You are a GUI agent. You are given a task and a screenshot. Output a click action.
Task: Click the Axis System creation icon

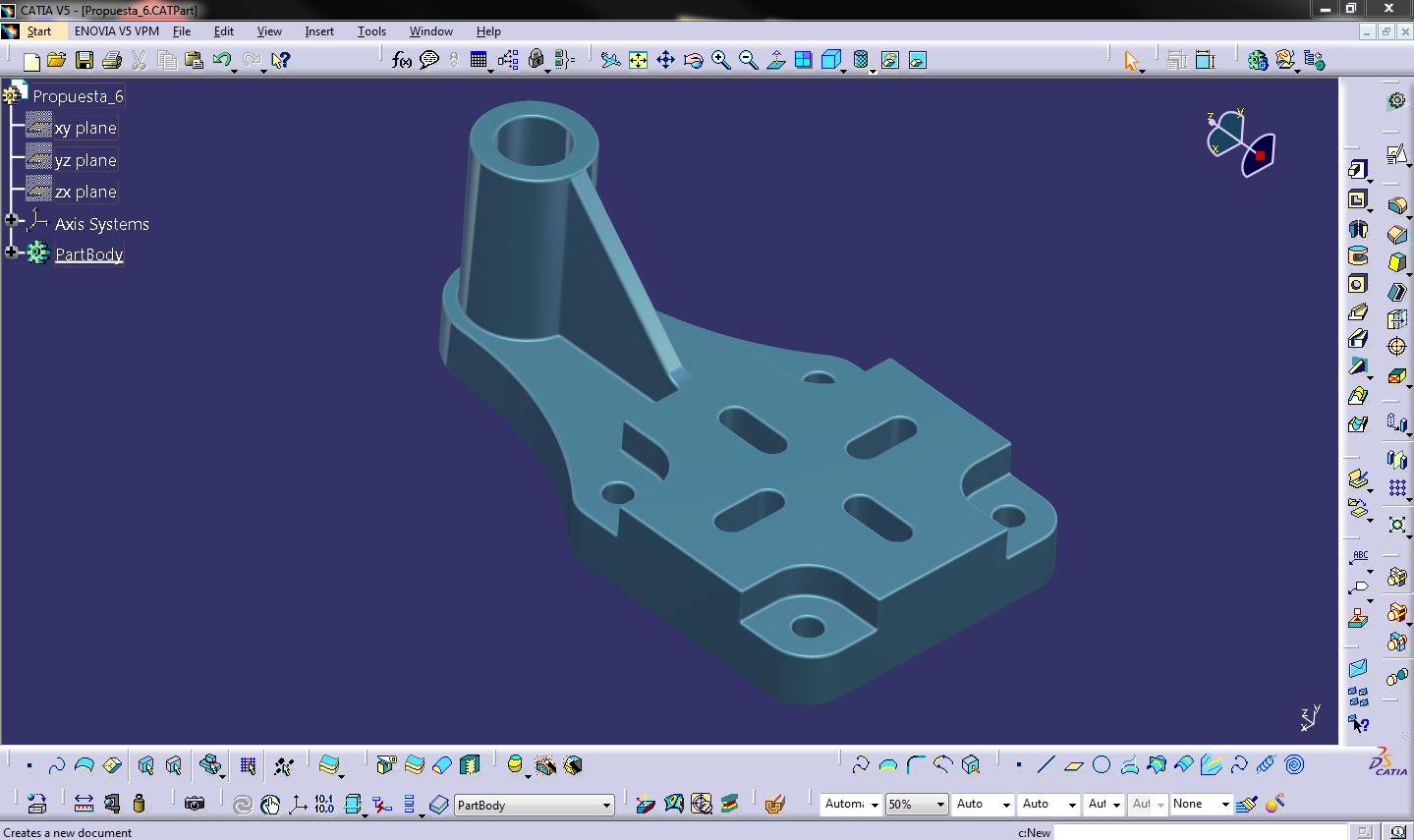coord(296,804)
